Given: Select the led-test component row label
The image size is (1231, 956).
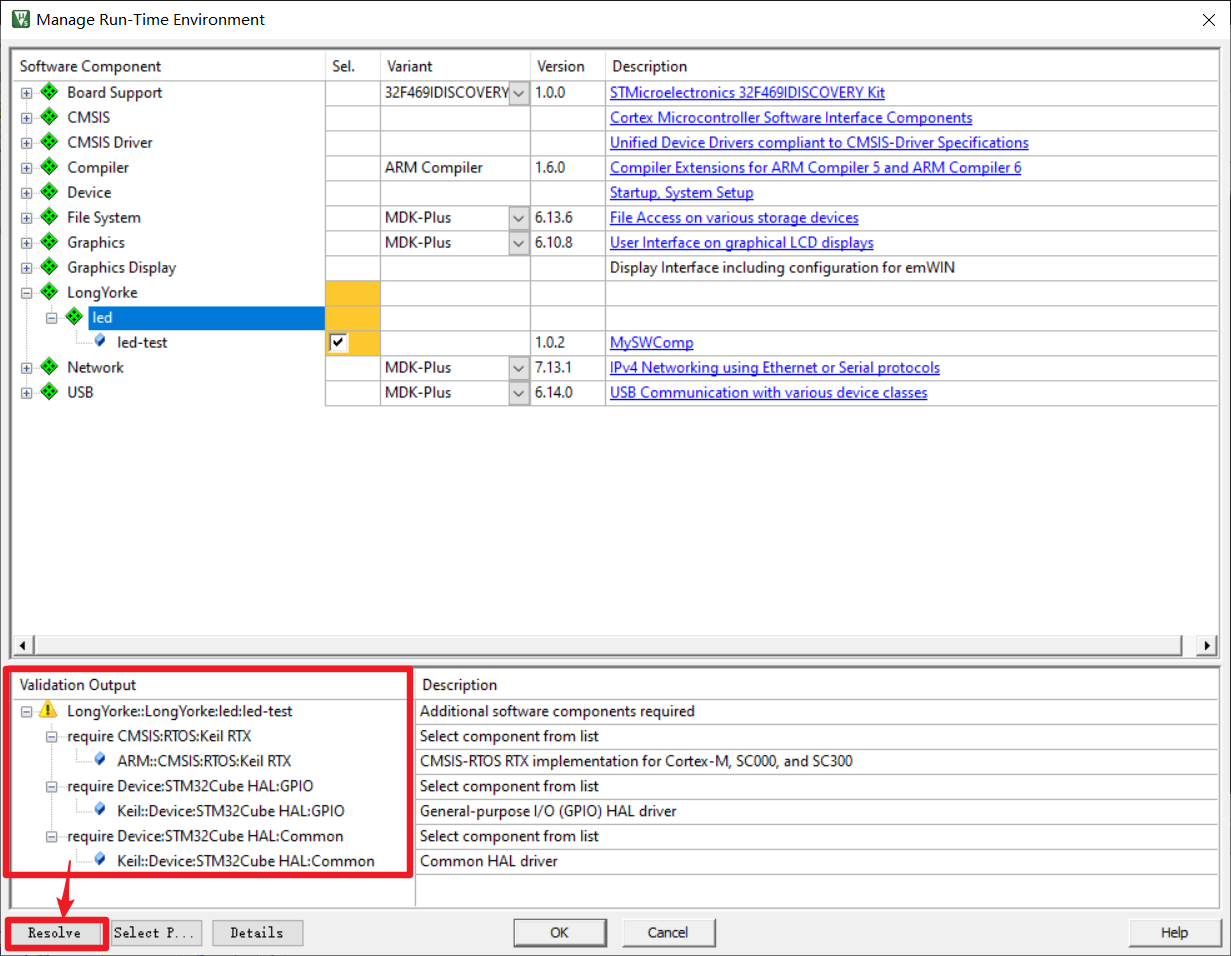Looking at the screenshot, I should pyautogui.click(x=142, y=342).
